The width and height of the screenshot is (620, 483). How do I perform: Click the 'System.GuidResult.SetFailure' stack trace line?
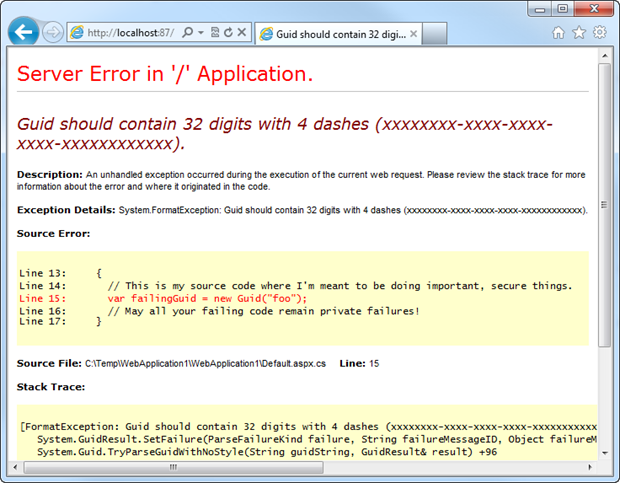[317, 439]
